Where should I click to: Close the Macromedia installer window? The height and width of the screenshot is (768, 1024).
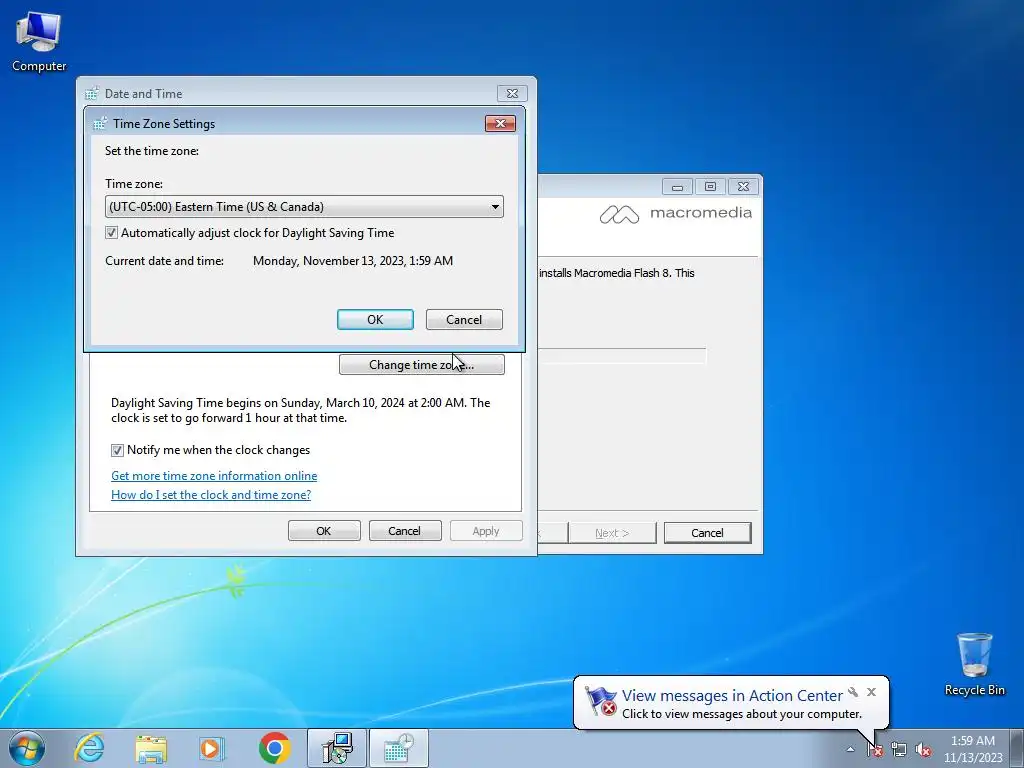pos(743,187)
